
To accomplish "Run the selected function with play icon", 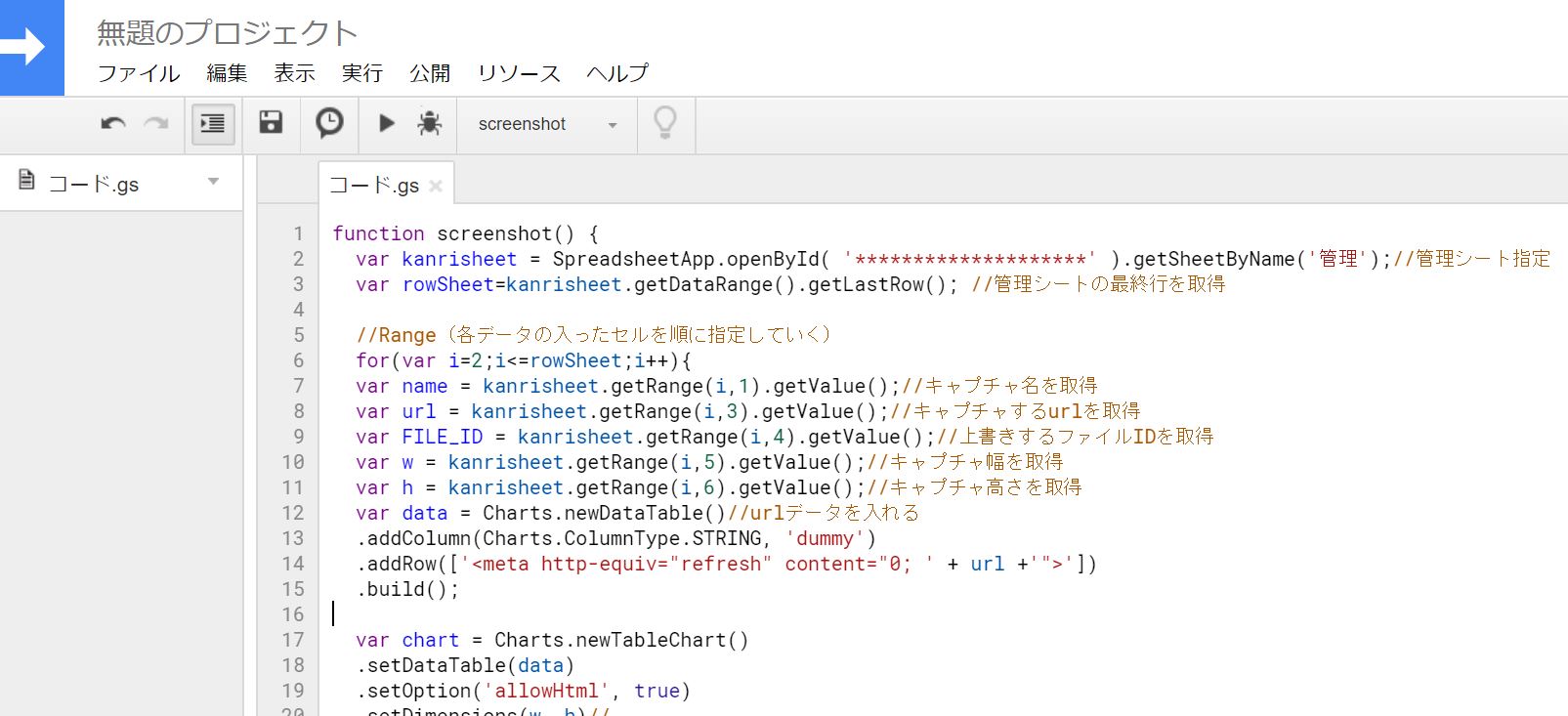I will (x=387, y=123).
